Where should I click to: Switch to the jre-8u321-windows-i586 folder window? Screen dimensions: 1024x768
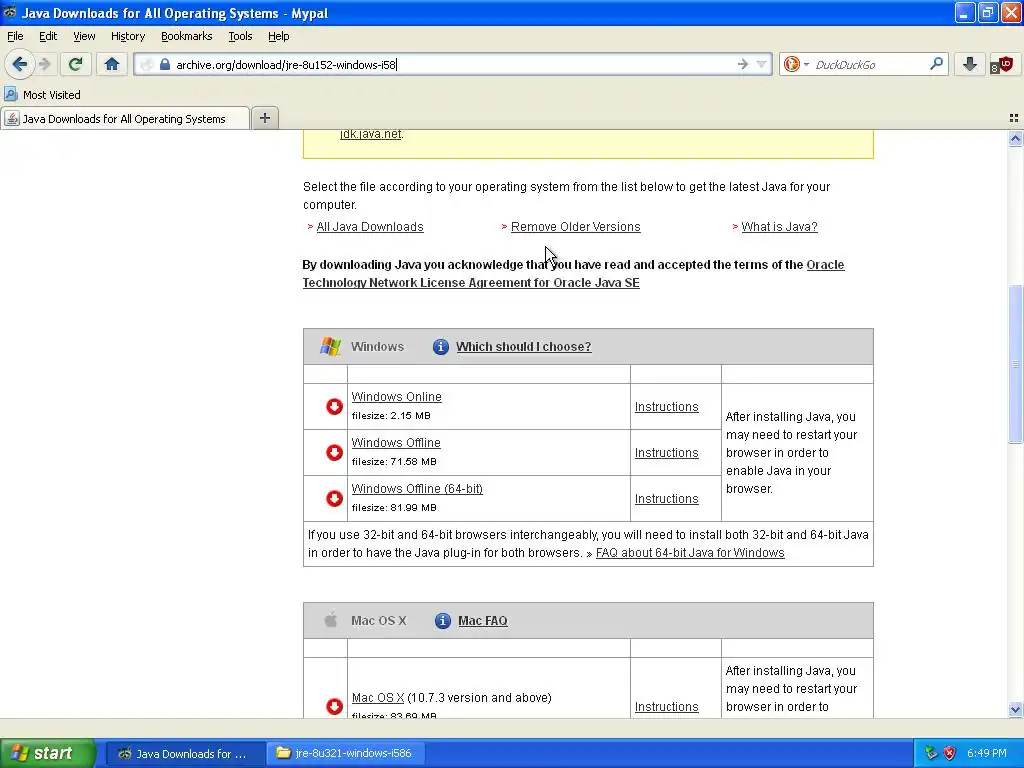(345, 753)
